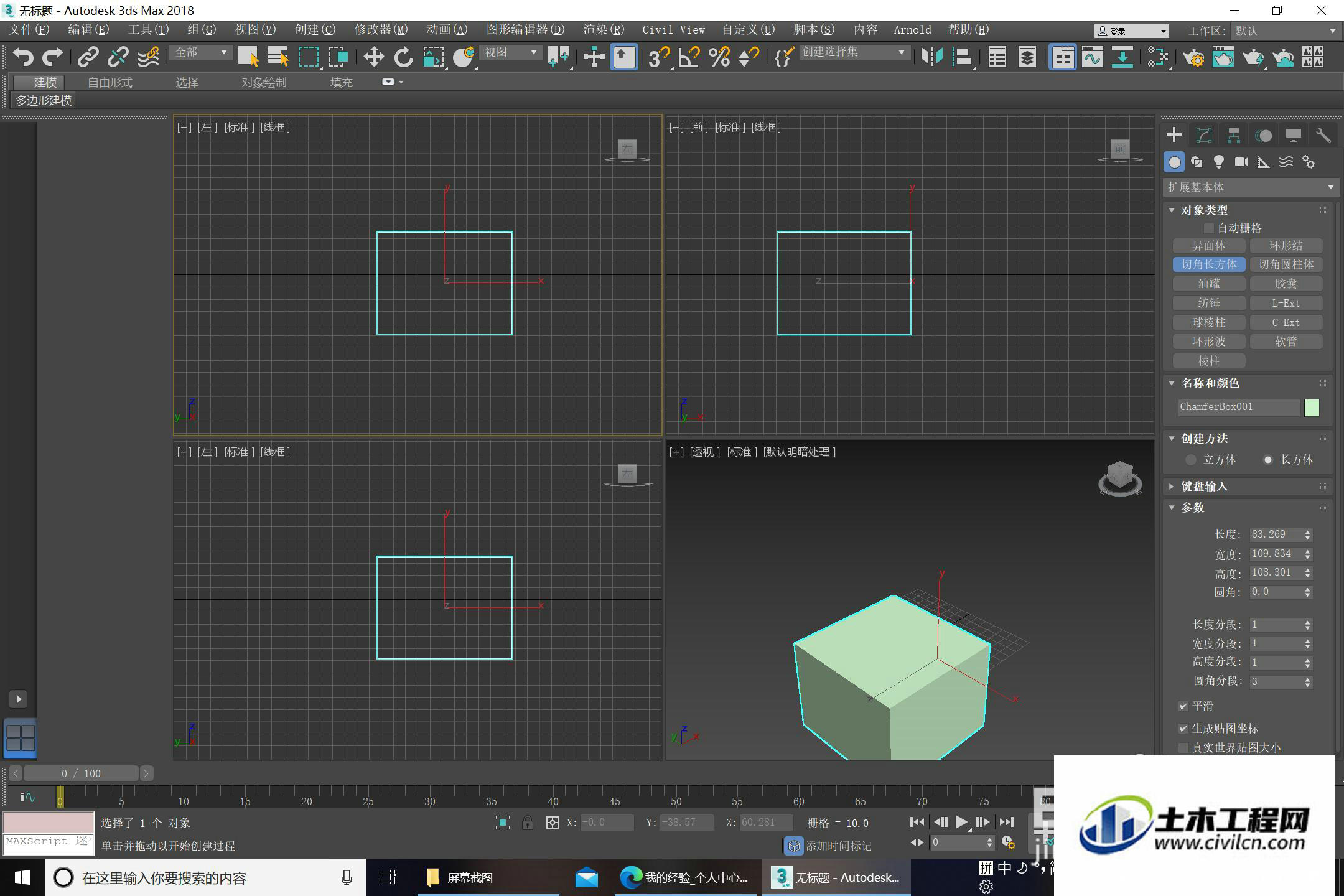Open 修改器(M) menu
This screenshot has height=896, width=1344.
[381, 29]
